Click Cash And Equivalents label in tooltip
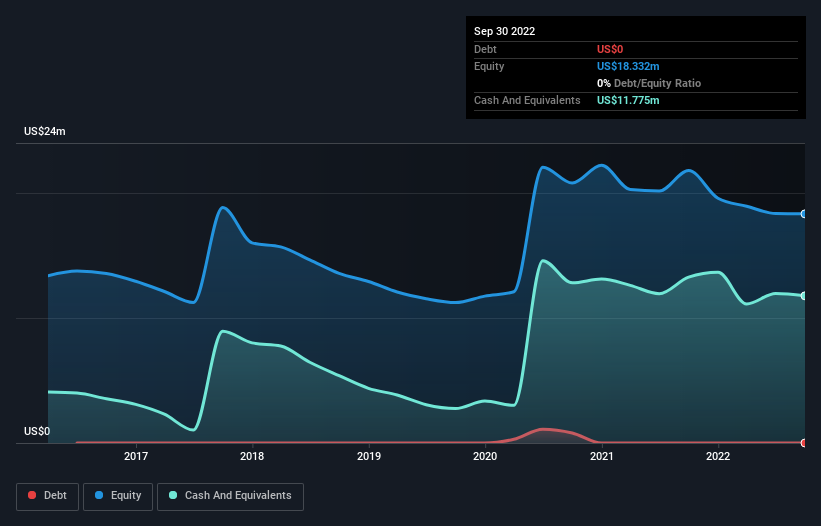 [x=527, y=100]
